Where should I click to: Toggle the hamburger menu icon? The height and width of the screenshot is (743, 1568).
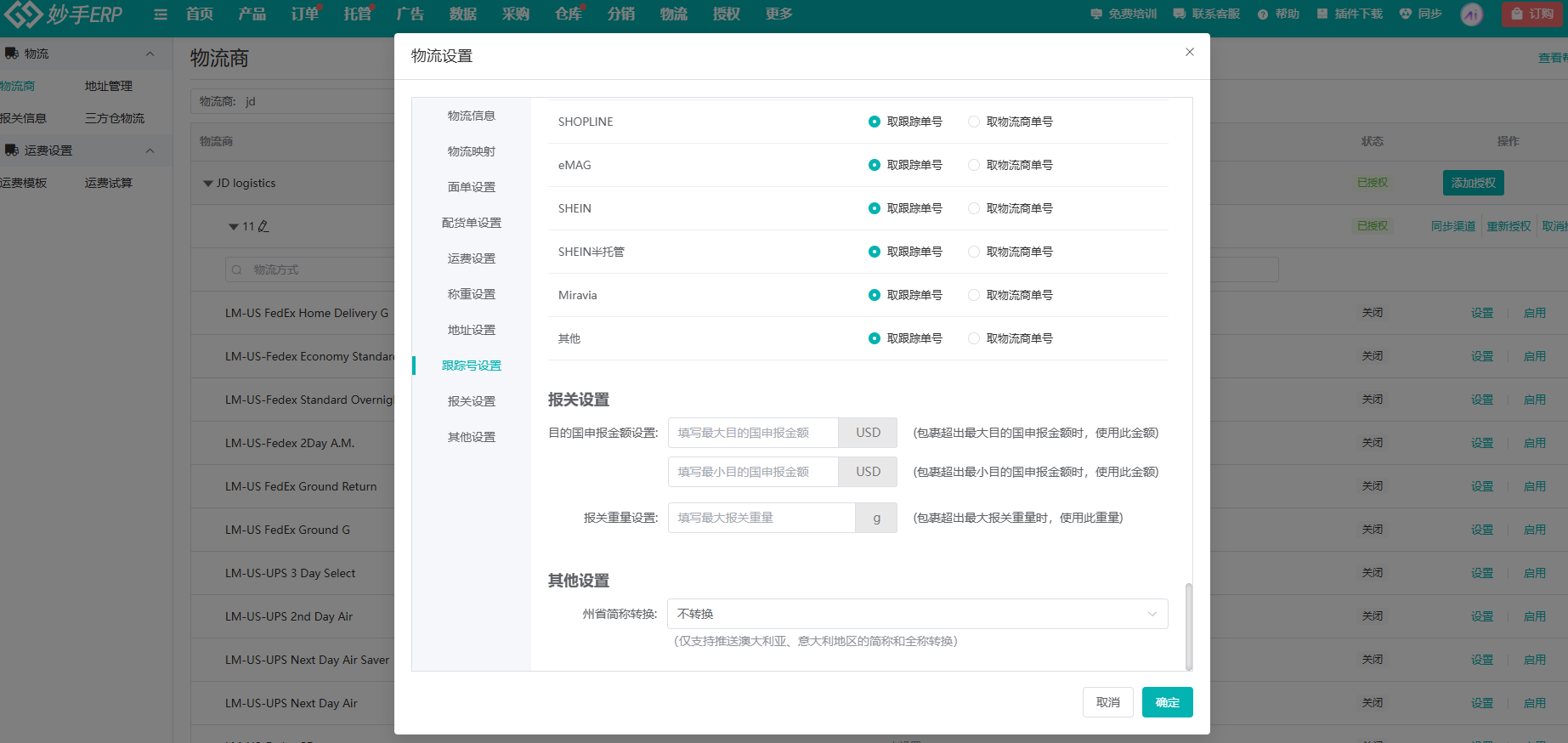(x=161, y=14)
